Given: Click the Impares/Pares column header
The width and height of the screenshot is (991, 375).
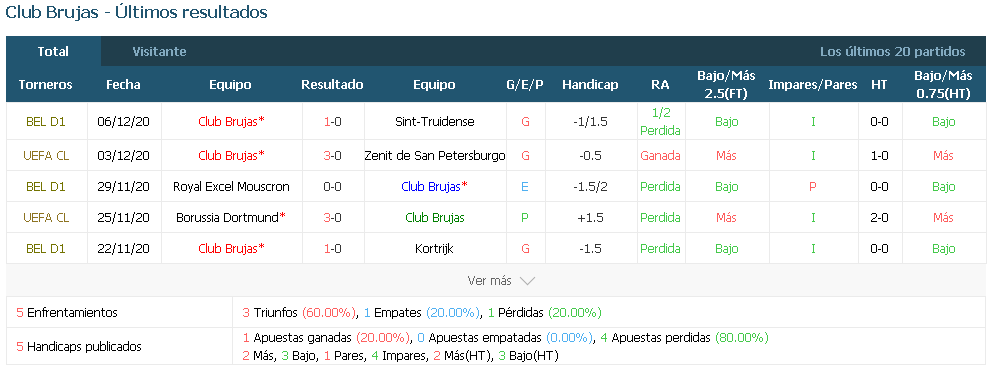Looking at the screenshot, I should pos(813,84).
